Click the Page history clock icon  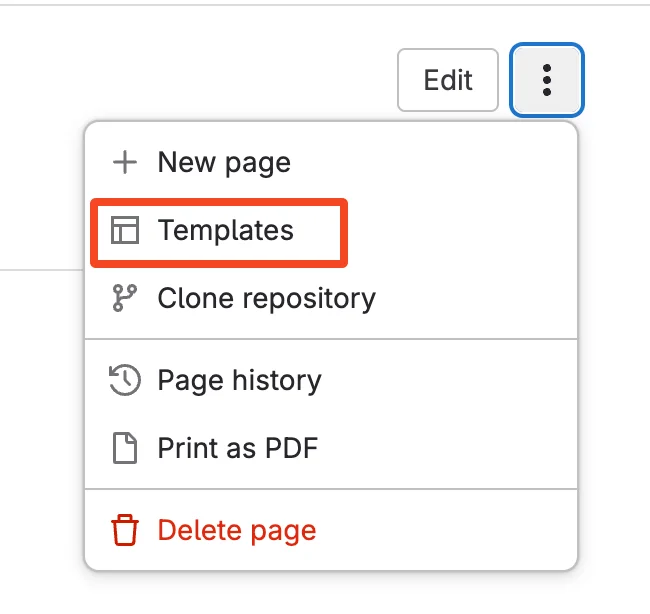(124, 380)
